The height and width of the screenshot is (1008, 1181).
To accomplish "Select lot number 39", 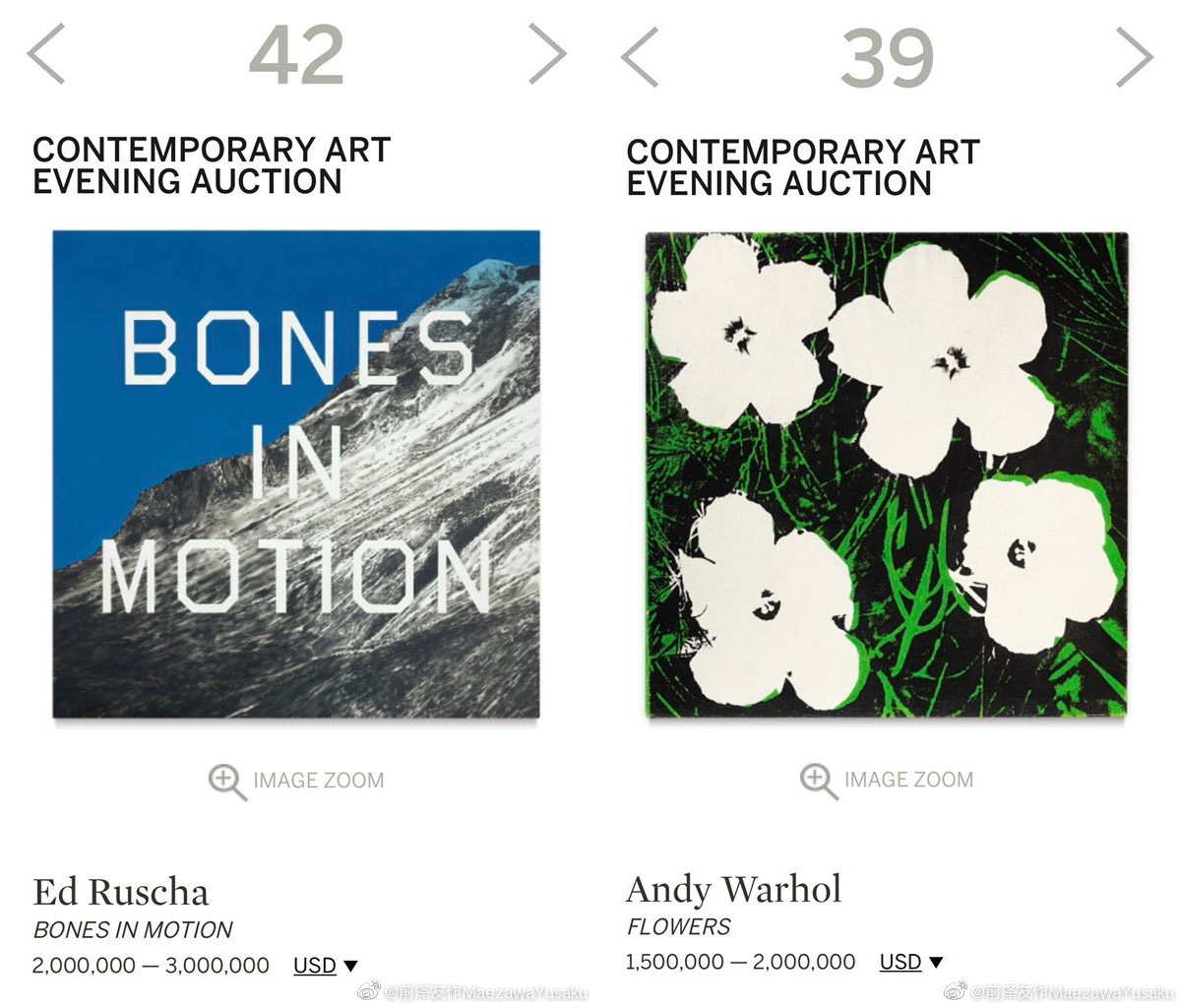I will click(887, 58).
